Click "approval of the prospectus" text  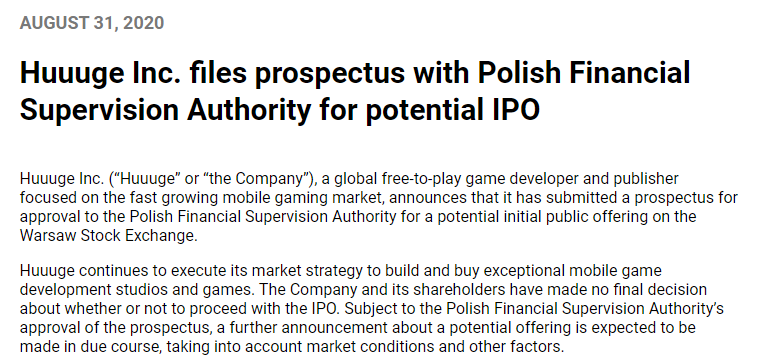[x=114, y=327]
